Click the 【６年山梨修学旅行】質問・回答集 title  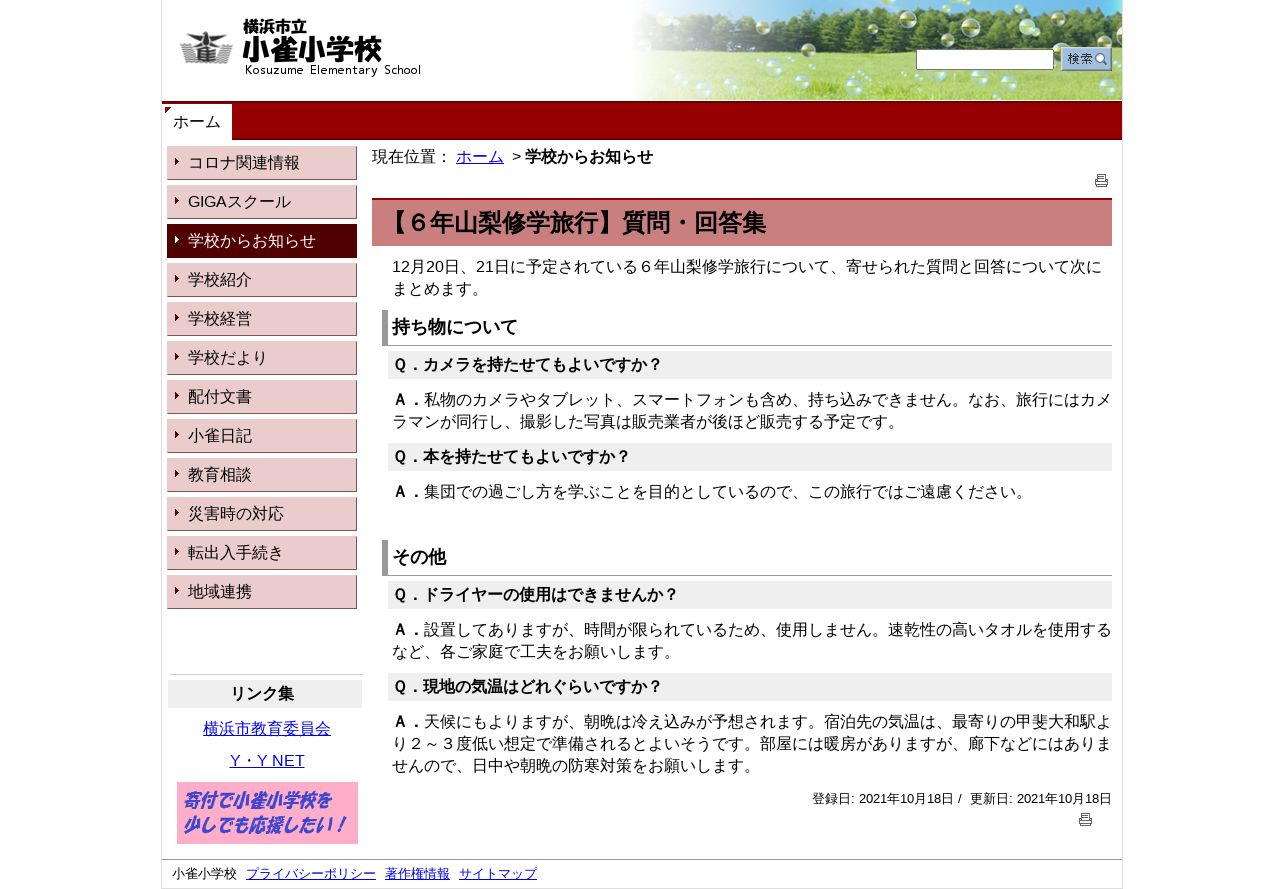pyautogui.click(x=742, y=223)
